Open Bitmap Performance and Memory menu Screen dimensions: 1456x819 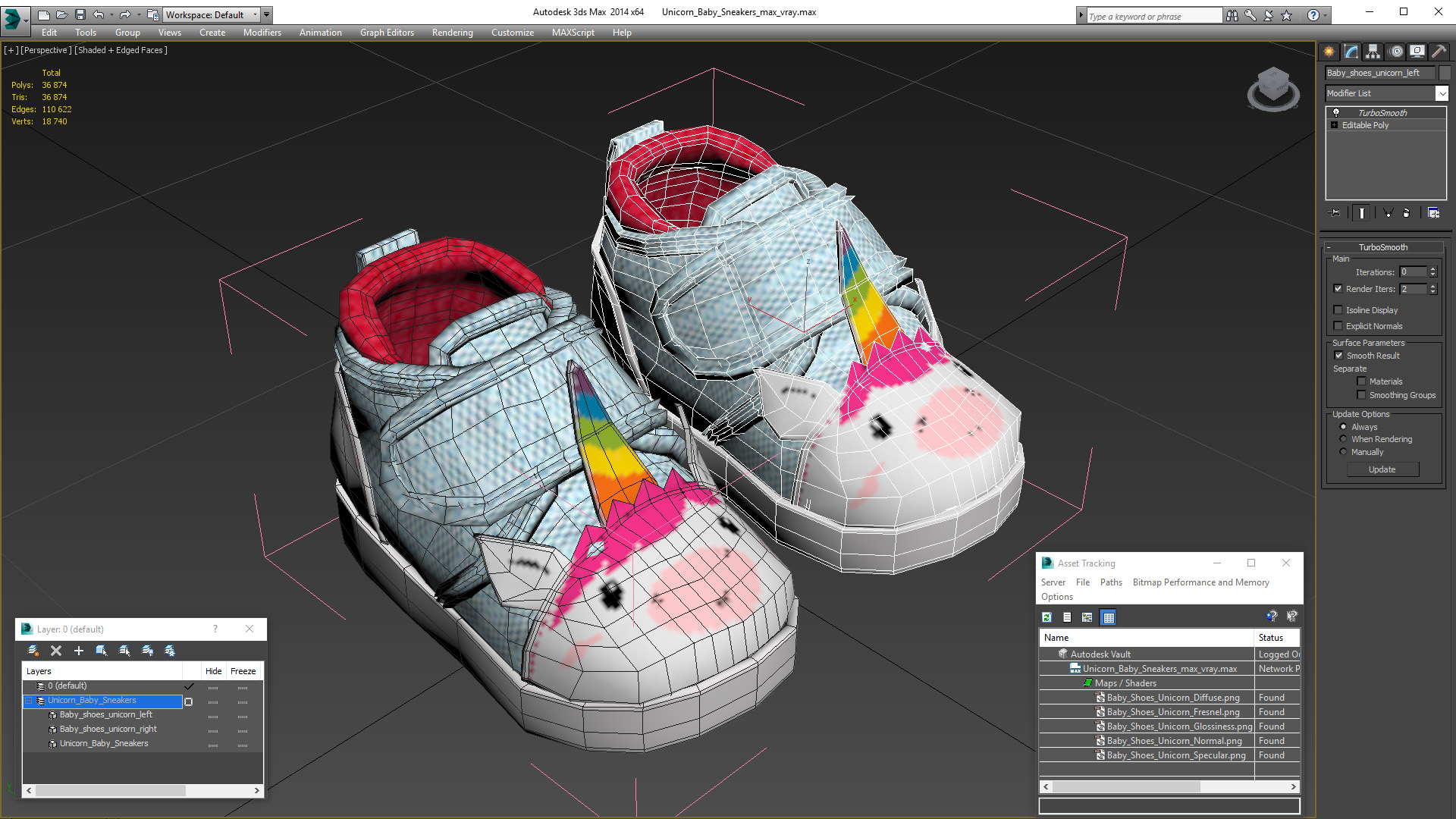point(1200,582)
